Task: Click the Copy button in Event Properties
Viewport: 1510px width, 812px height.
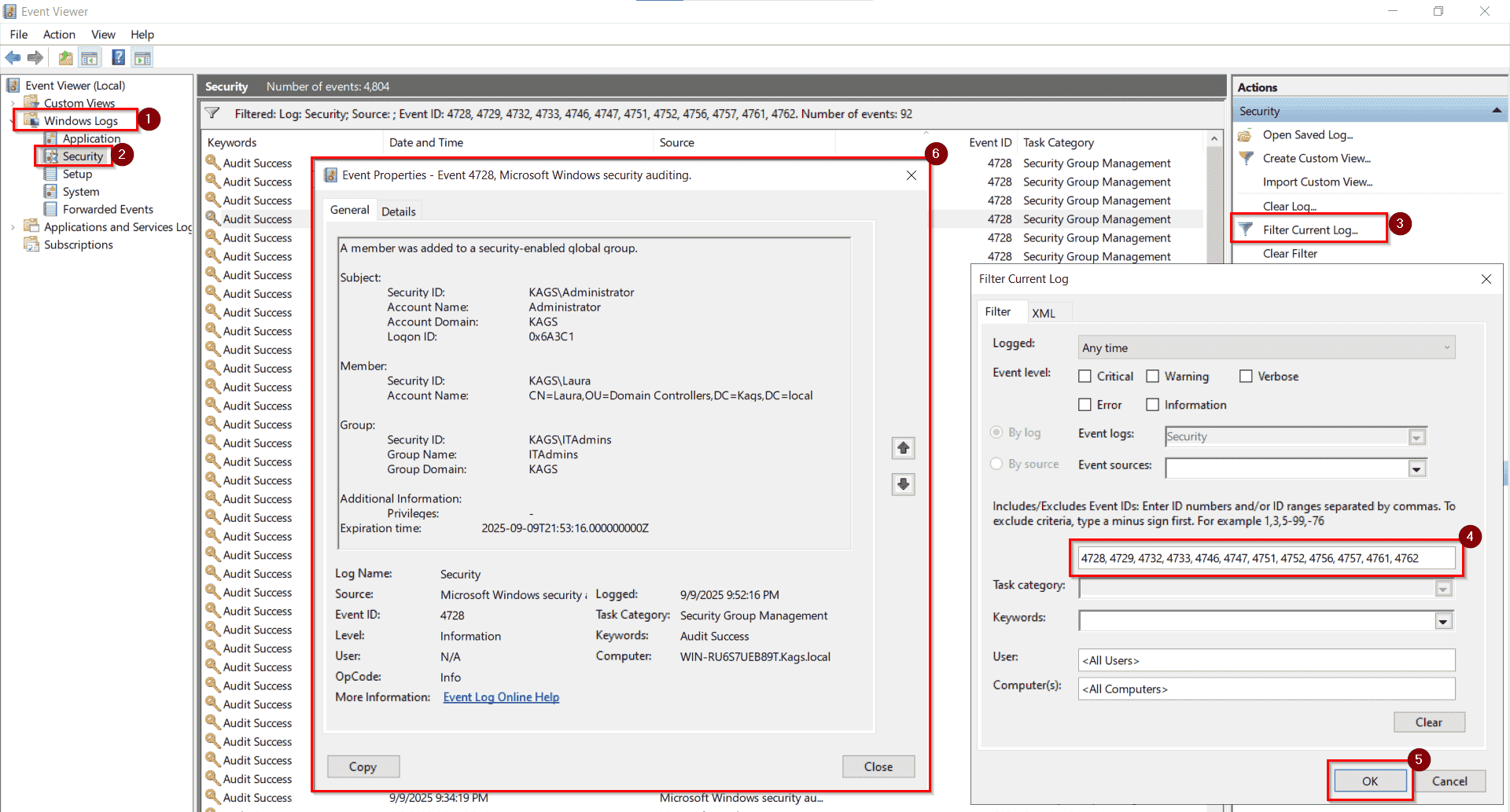Action: tap(363, 766)
